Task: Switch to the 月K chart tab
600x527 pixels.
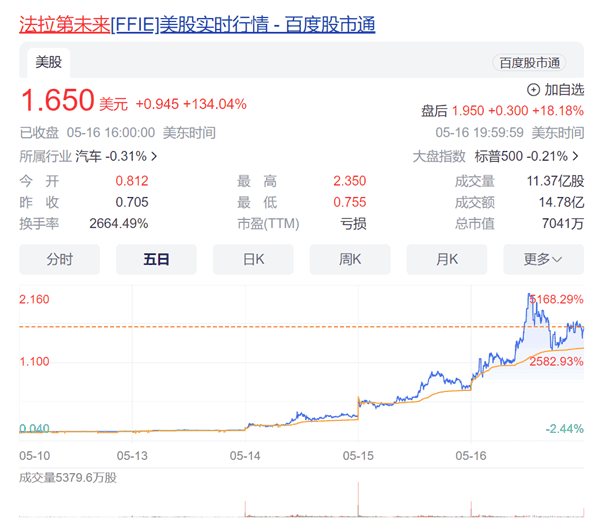Action: pyautogui.click(x=447, y=259)
